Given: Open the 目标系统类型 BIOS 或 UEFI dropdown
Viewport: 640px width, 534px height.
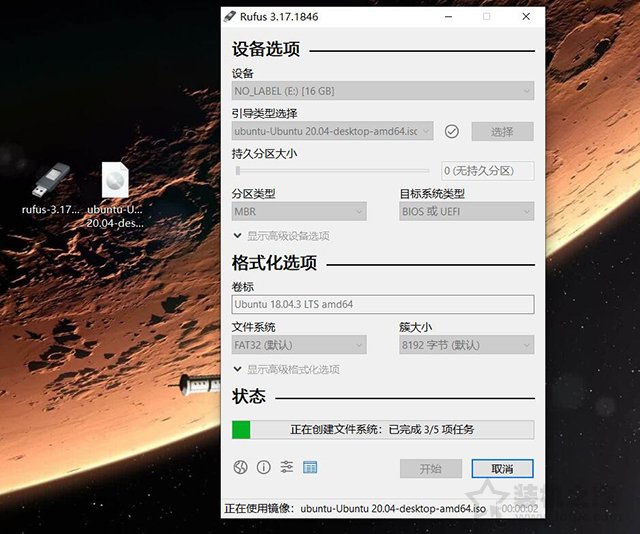Looking at the screenshot, I should (467, 211).
